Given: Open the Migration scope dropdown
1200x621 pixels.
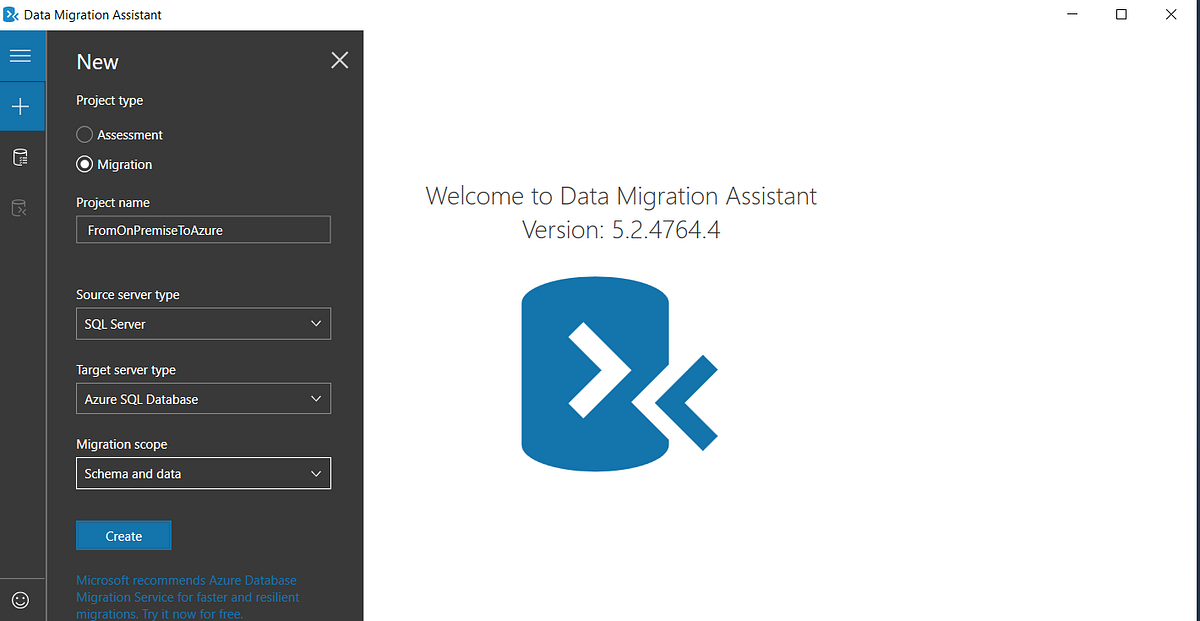Looking at the screenshot, I should [203, 473].
